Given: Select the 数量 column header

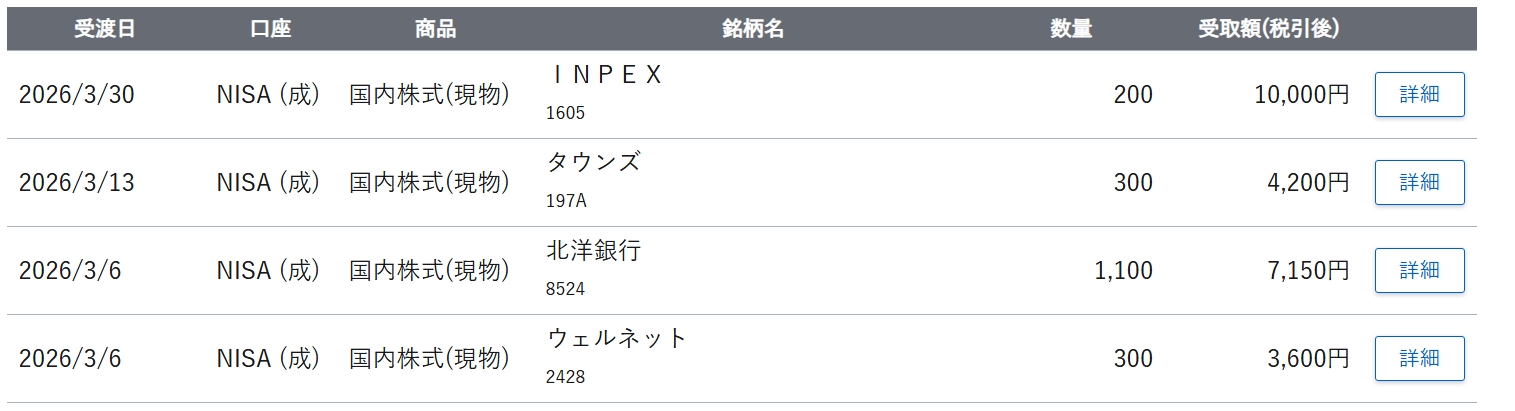Looking at the screenshot, I should click(x=1070, y=29).
